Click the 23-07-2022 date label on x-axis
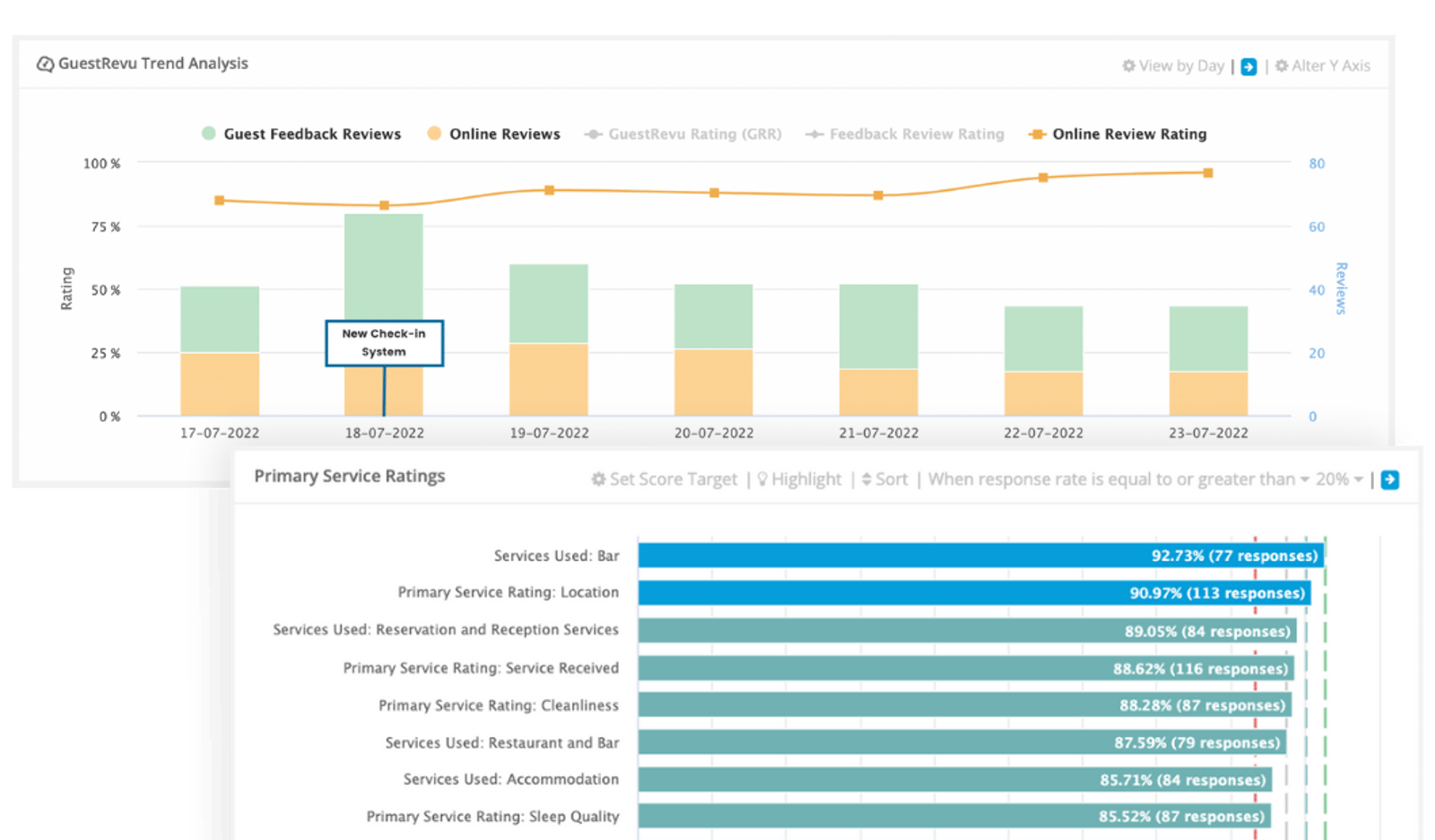The width and height of the screenshot is (1435, 840). (1208, 433)
